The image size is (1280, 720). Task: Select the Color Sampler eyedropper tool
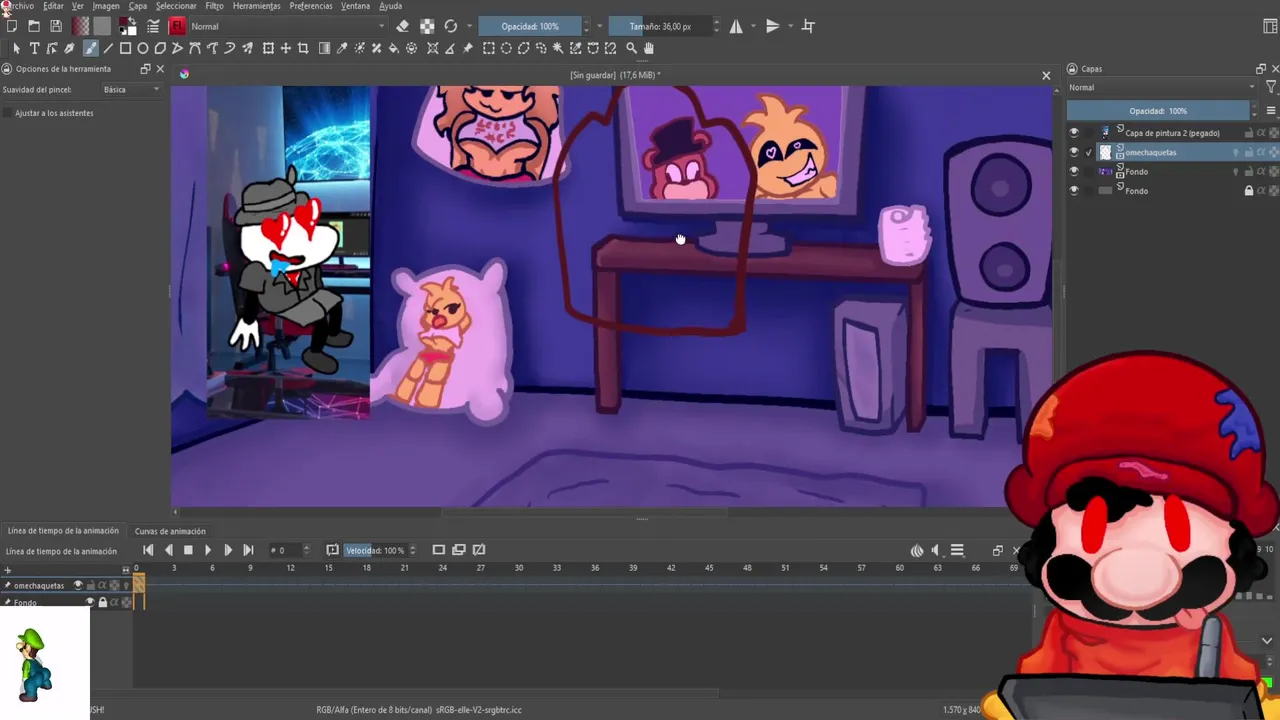pos(342,48)
